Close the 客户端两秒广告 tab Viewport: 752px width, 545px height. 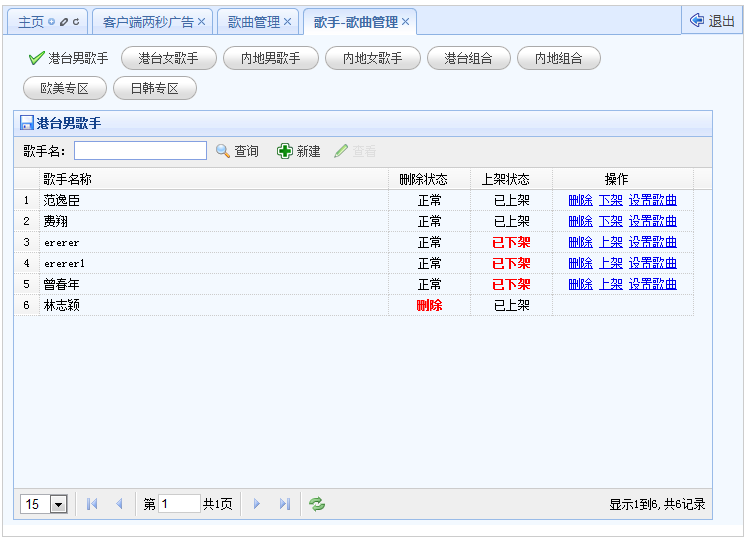click(x=201, y=22)
